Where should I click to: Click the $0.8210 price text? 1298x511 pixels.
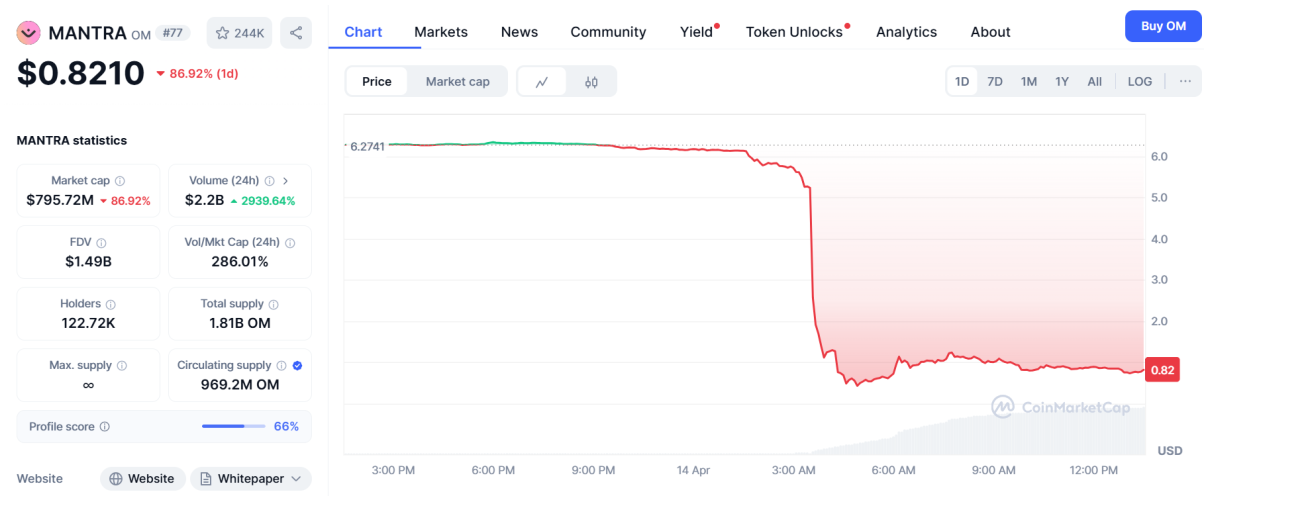tap(81, 73)
